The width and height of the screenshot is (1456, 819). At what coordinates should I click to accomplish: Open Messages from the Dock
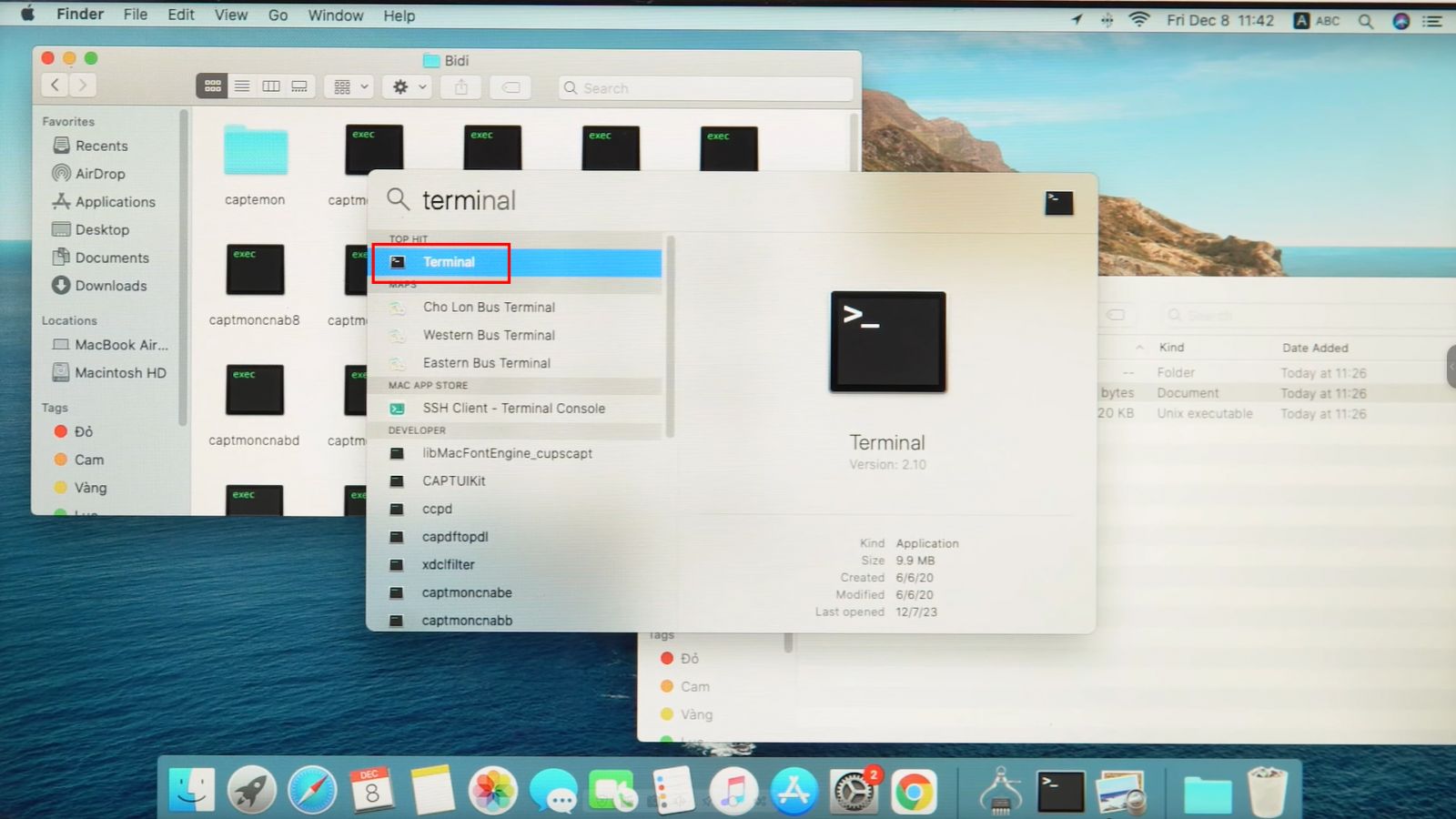[552, 790]
